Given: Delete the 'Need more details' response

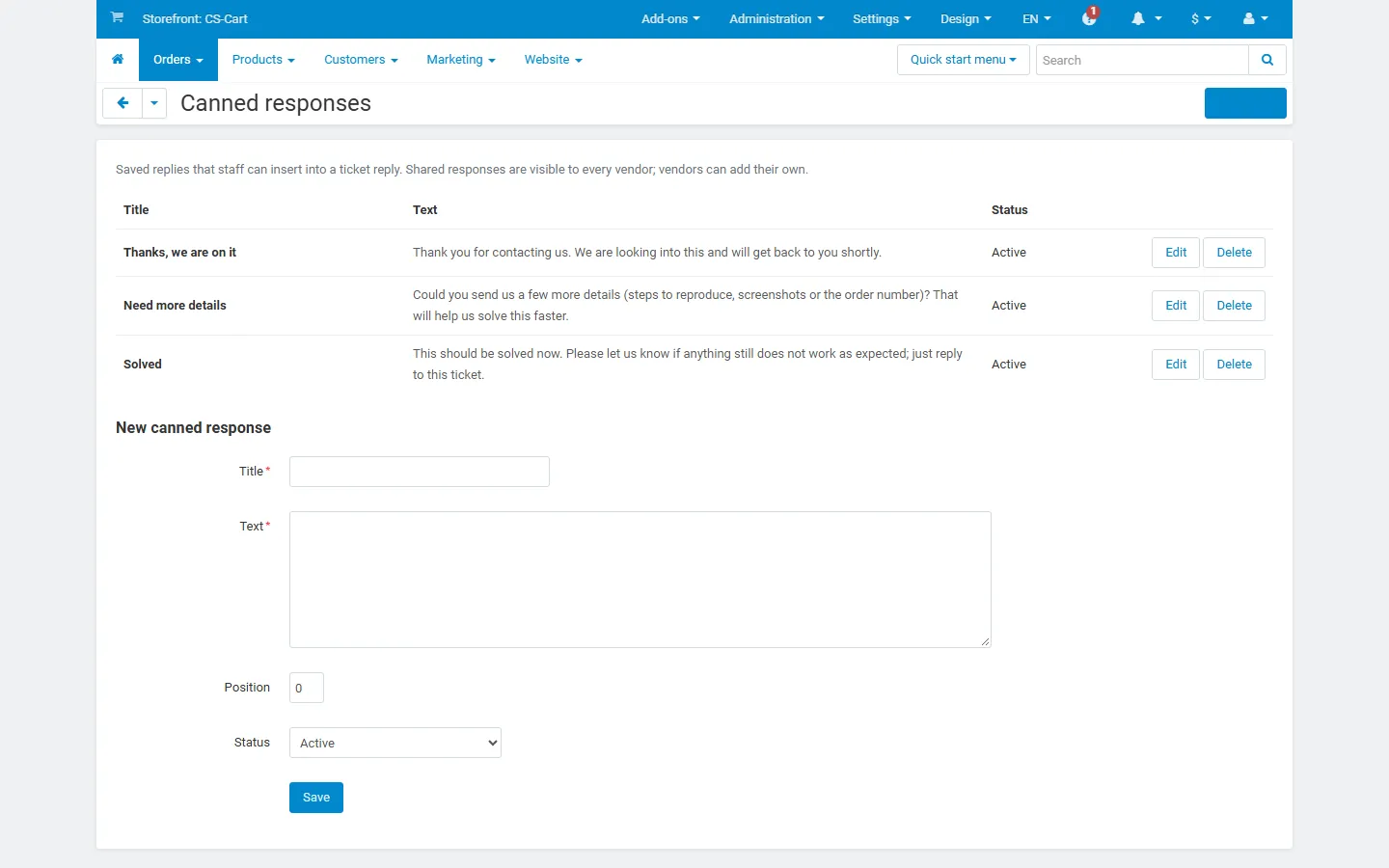Looking at the screenshot, I should pyautogui.click(x=1234, y=306).
